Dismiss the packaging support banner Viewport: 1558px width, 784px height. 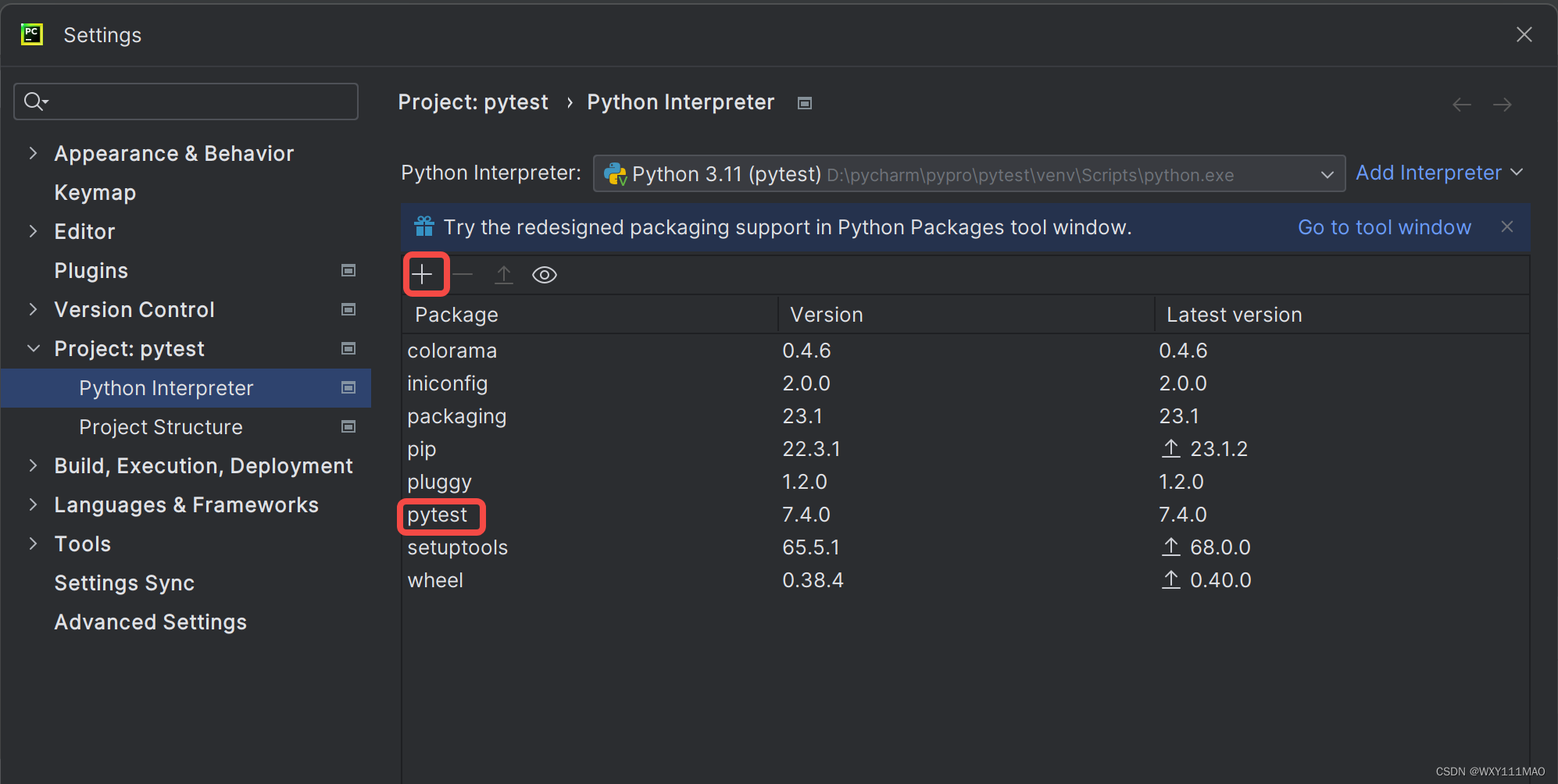click(1507, 226)
